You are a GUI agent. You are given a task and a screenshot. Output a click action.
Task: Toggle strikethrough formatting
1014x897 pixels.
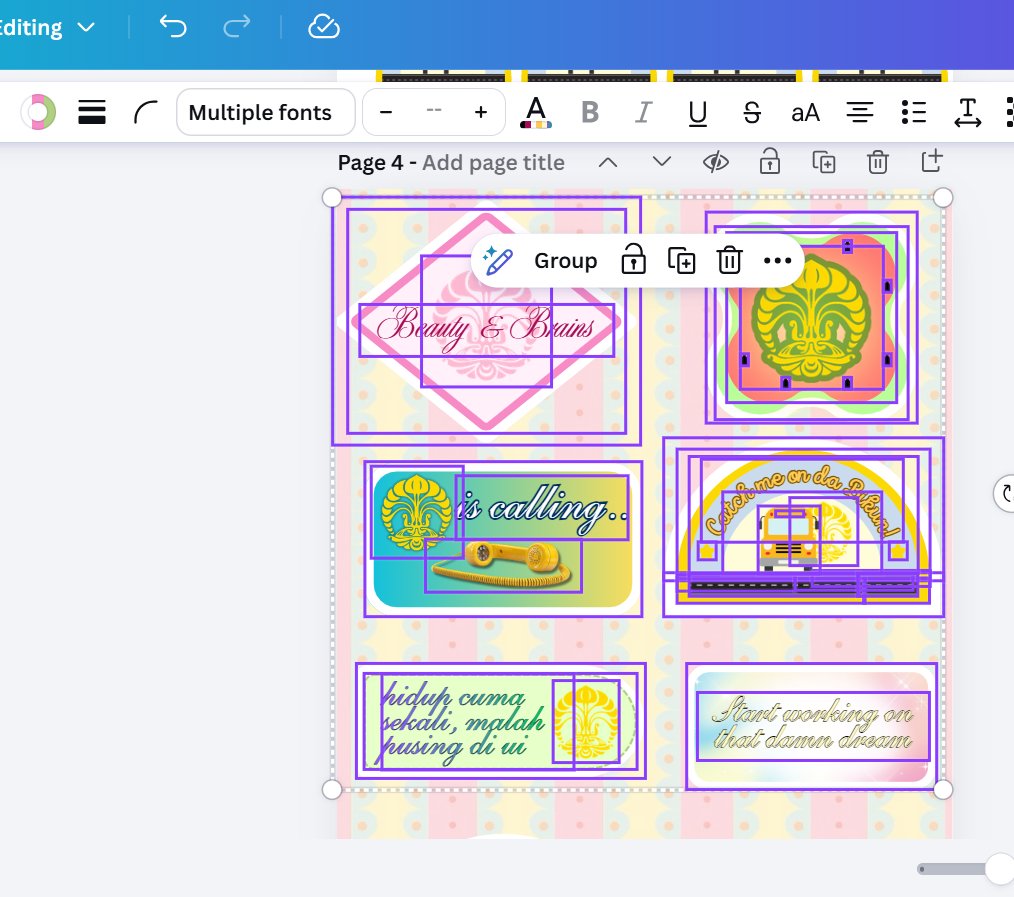tap(751, 113)
